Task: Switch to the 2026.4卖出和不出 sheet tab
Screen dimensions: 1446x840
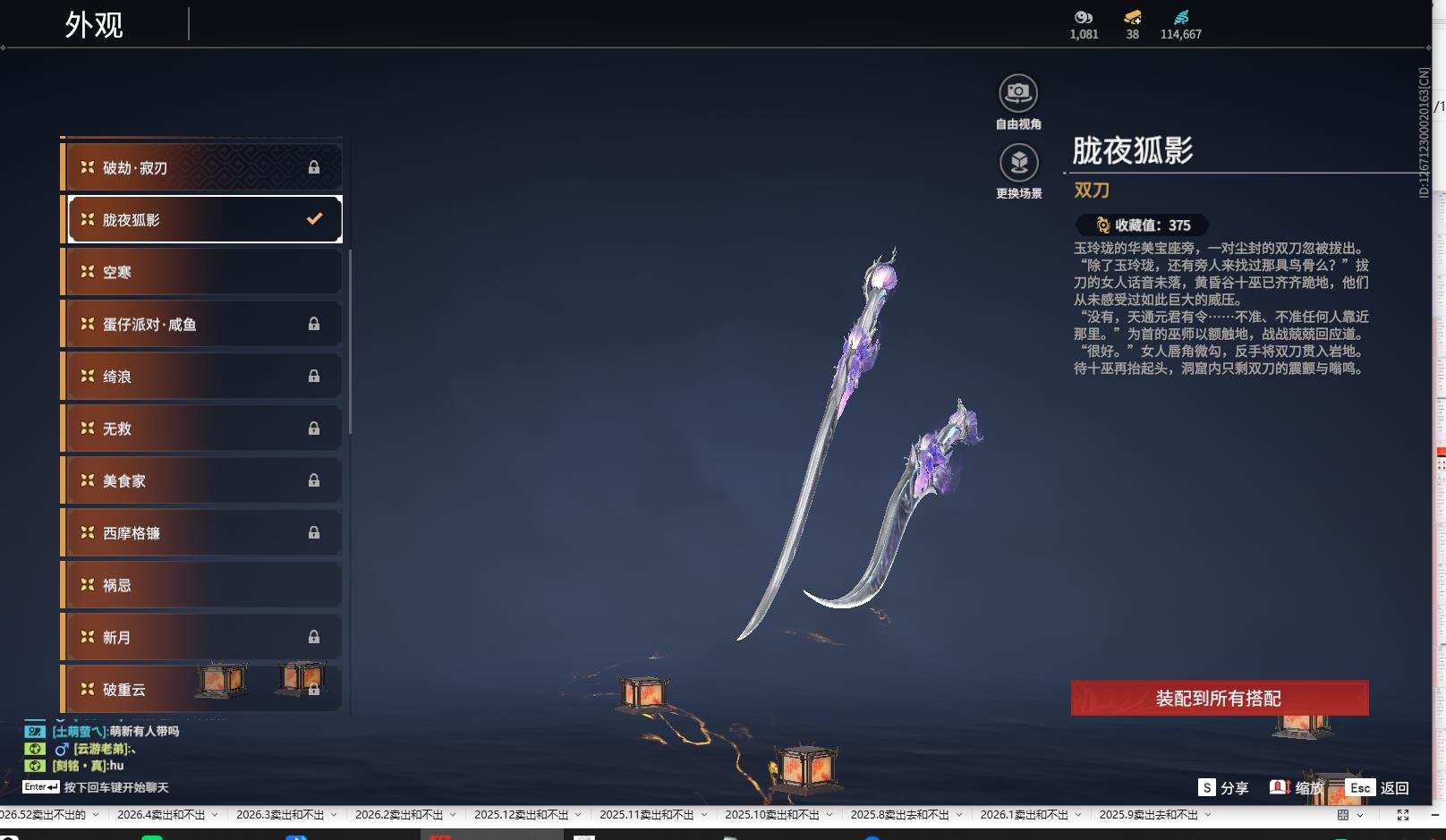Action: [161, 815]
